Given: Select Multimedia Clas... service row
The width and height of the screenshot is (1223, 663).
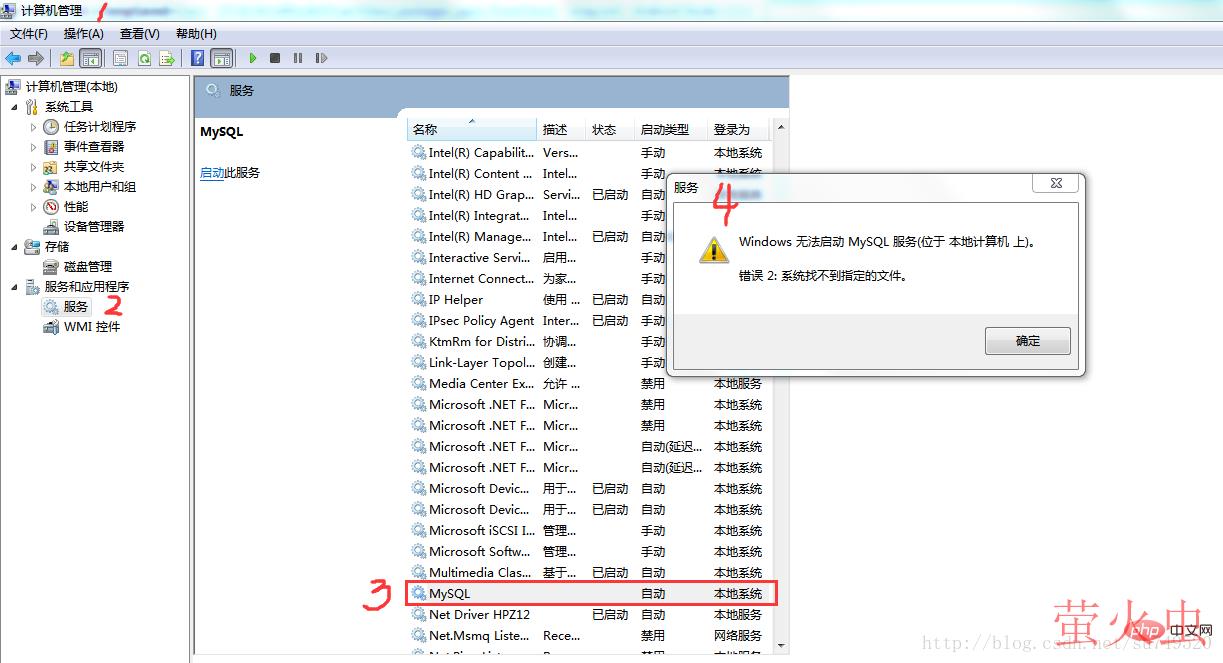Looking at the screenshot, I should point(592,573).
